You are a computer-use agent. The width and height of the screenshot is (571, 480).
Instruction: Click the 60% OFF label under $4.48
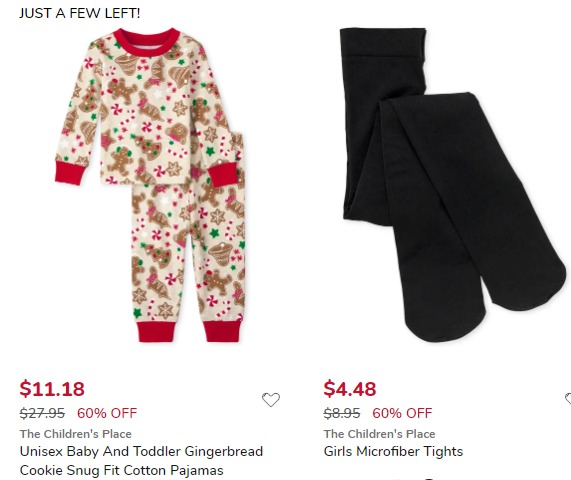tap(402, 413)
